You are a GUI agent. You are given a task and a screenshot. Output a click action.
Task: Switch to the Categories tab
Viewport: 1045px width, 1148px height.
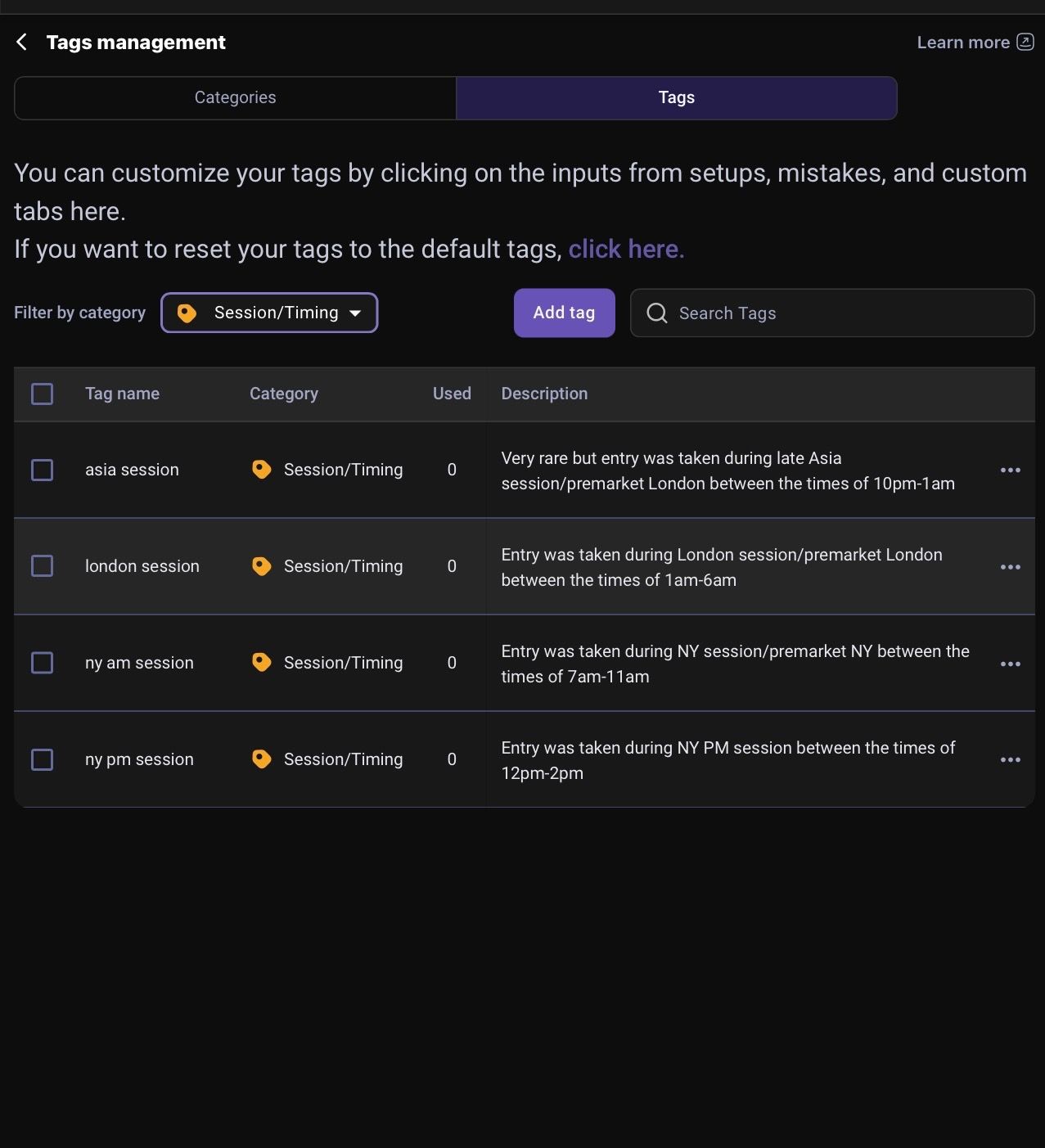click(x=236, y=97)
